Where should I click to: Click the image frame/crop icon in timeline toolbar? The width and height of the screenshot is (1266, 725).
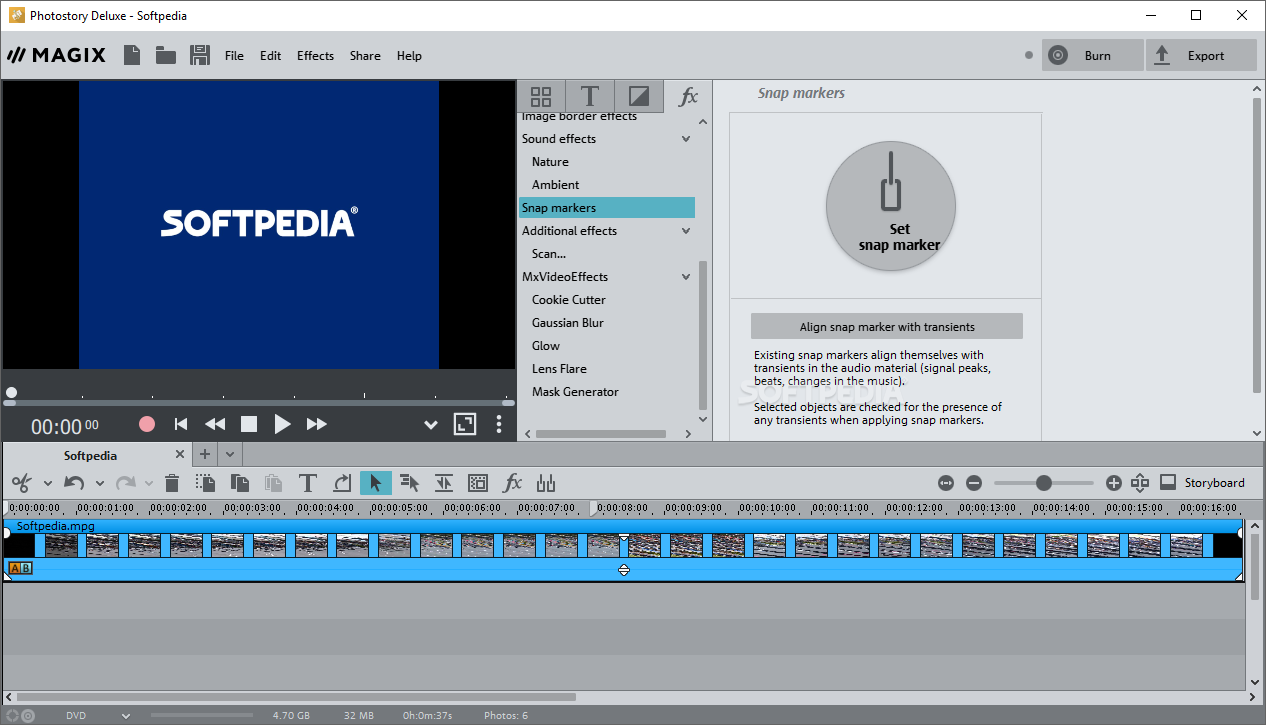click(x=478, y=483)
